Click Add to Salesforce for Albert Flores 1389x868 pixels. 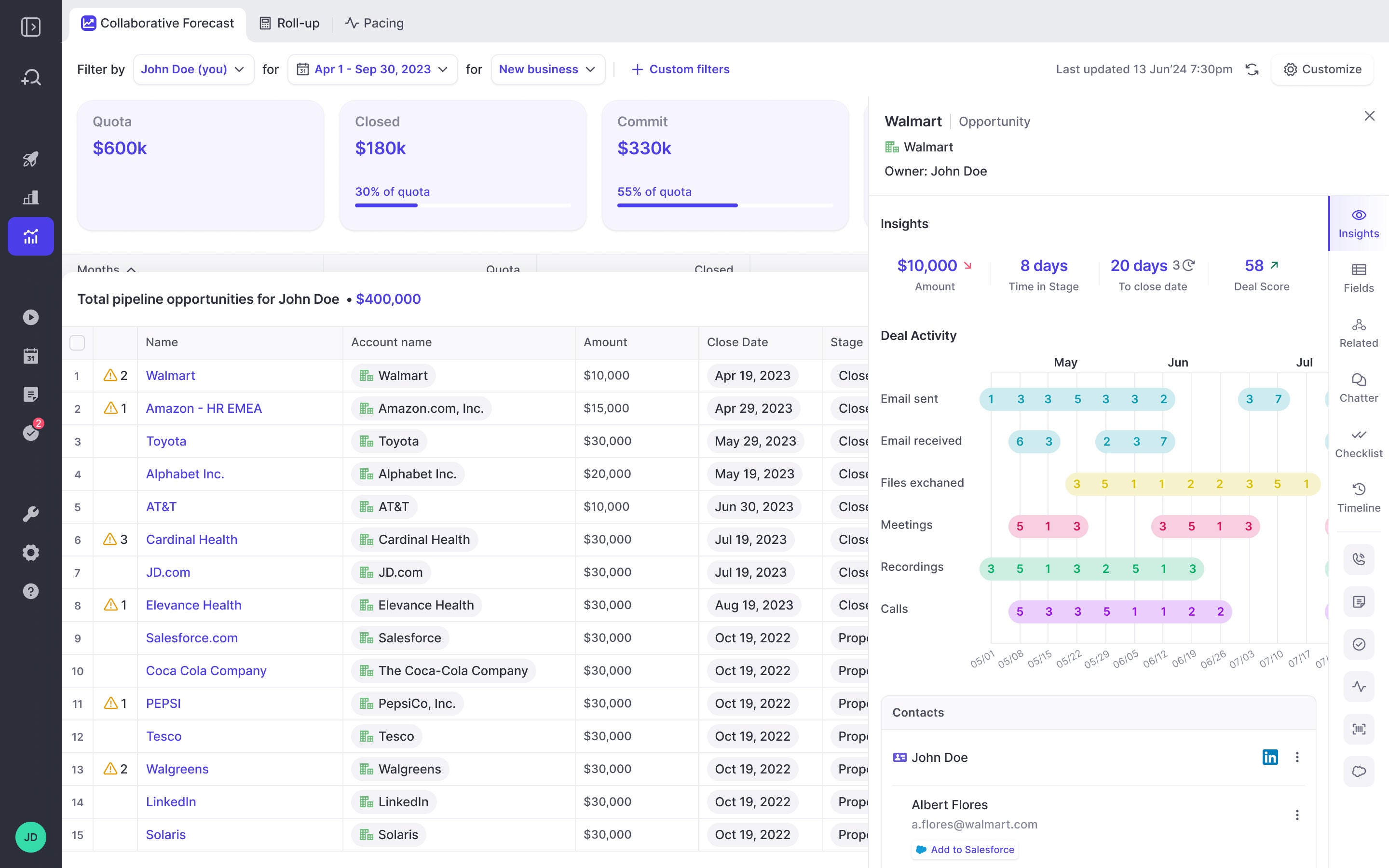(965, 850)
